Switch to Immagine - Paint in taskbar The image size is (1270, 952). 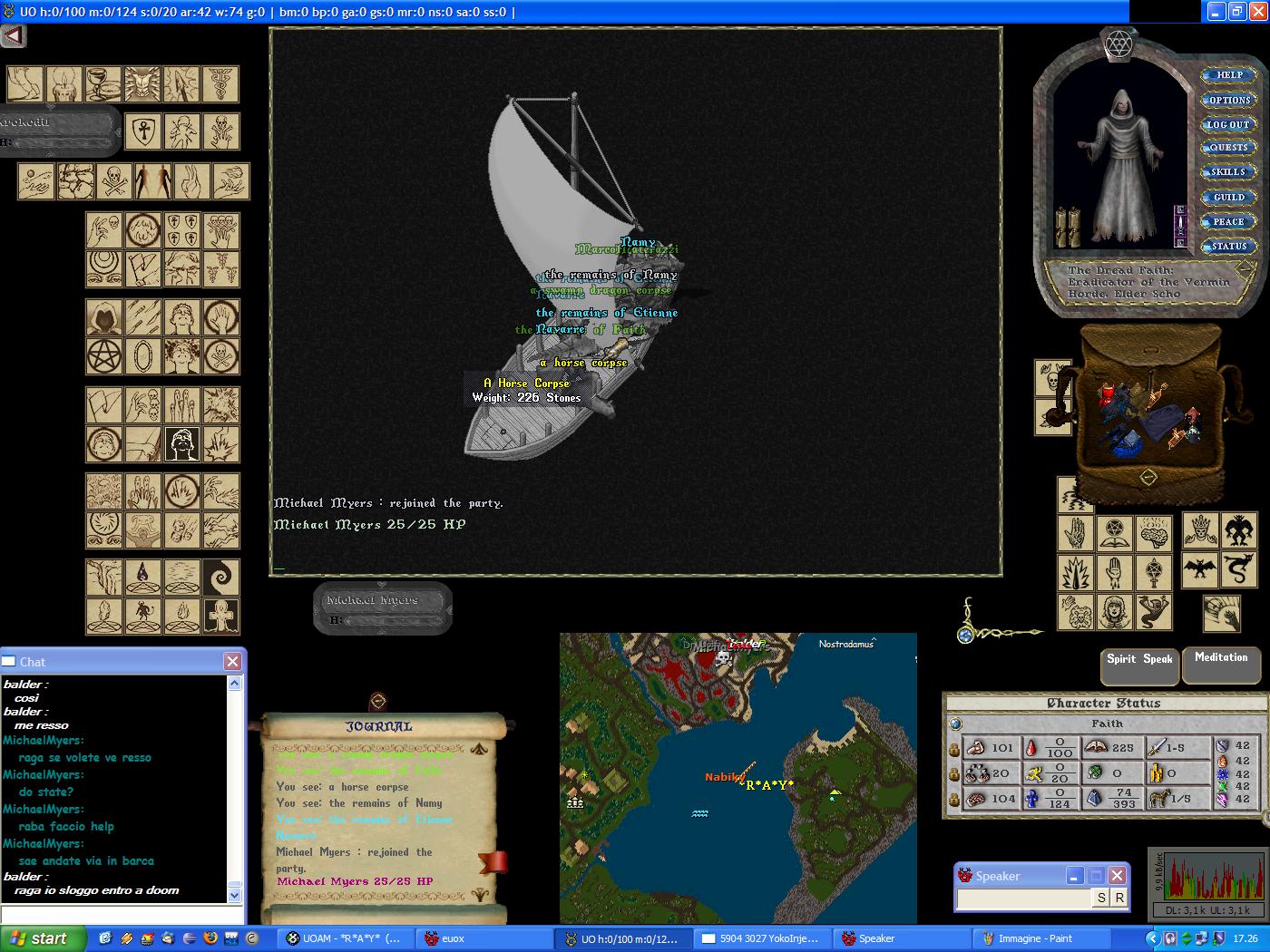point(1042,938)
